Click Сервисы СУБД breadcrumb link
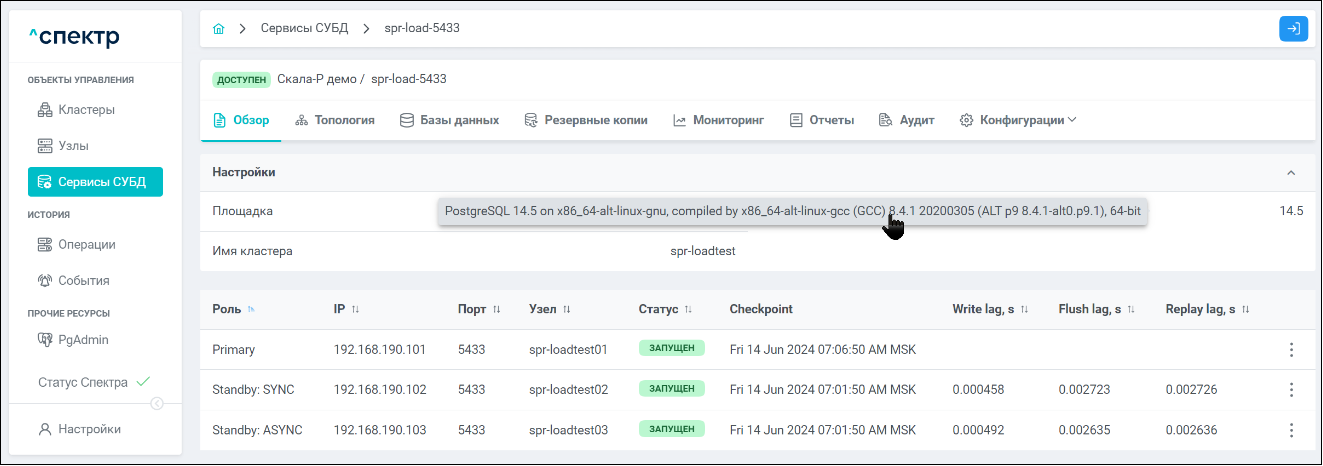The height and width of the screenshot is (466, 1323). (x=304, y=28)
